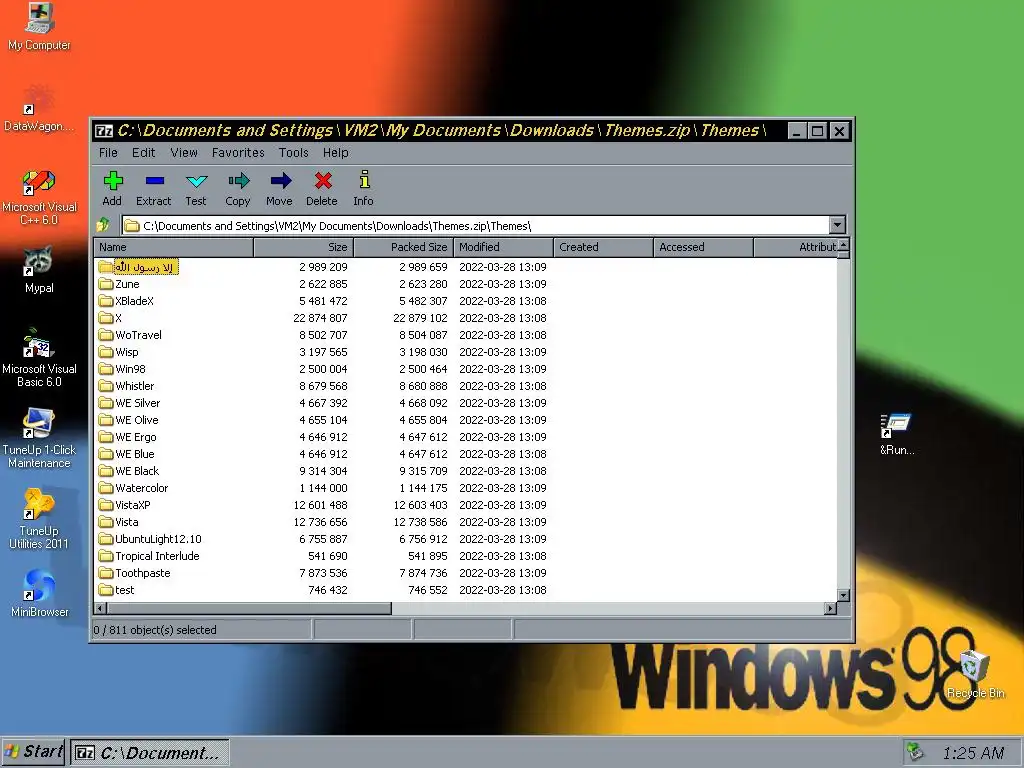
Task: Select the Copy toolbar icon
Action: [x=238, y=180]
